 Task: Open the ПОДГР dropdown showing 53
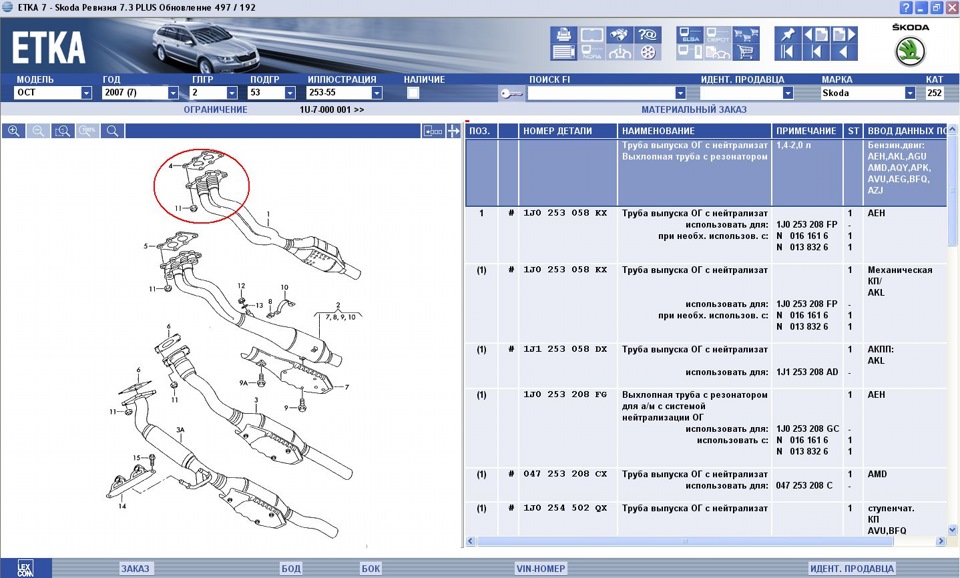pyautogui.click(x=272, y=92)
